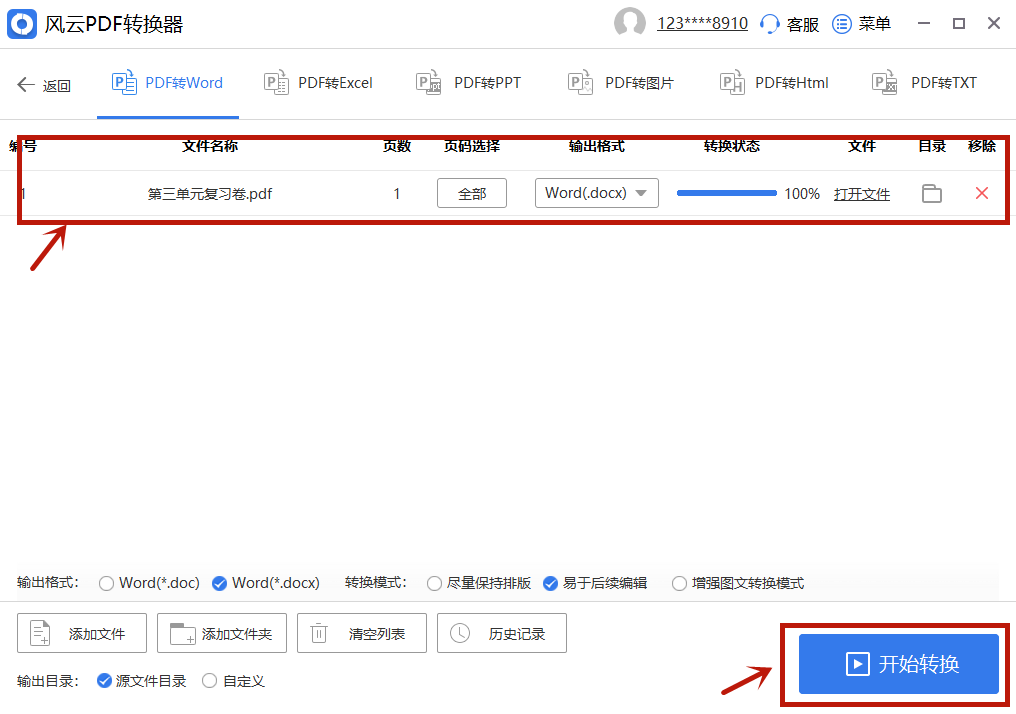Screen dimensions: 1016x714
Task: Open the account 123****8910 link
Action: click(x=702, y=24)
